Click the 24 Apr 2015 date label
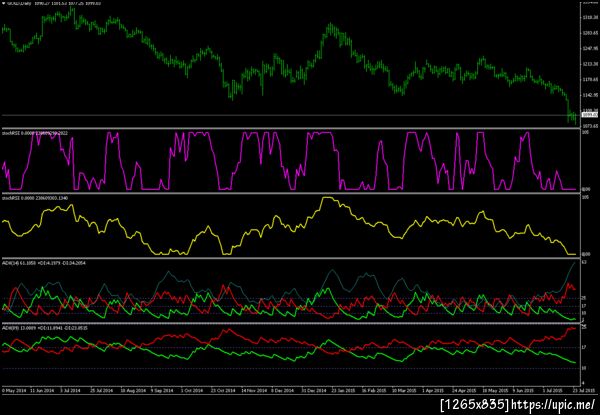The image size is (600, 415). pyautogui.click(x=464, y=391)
